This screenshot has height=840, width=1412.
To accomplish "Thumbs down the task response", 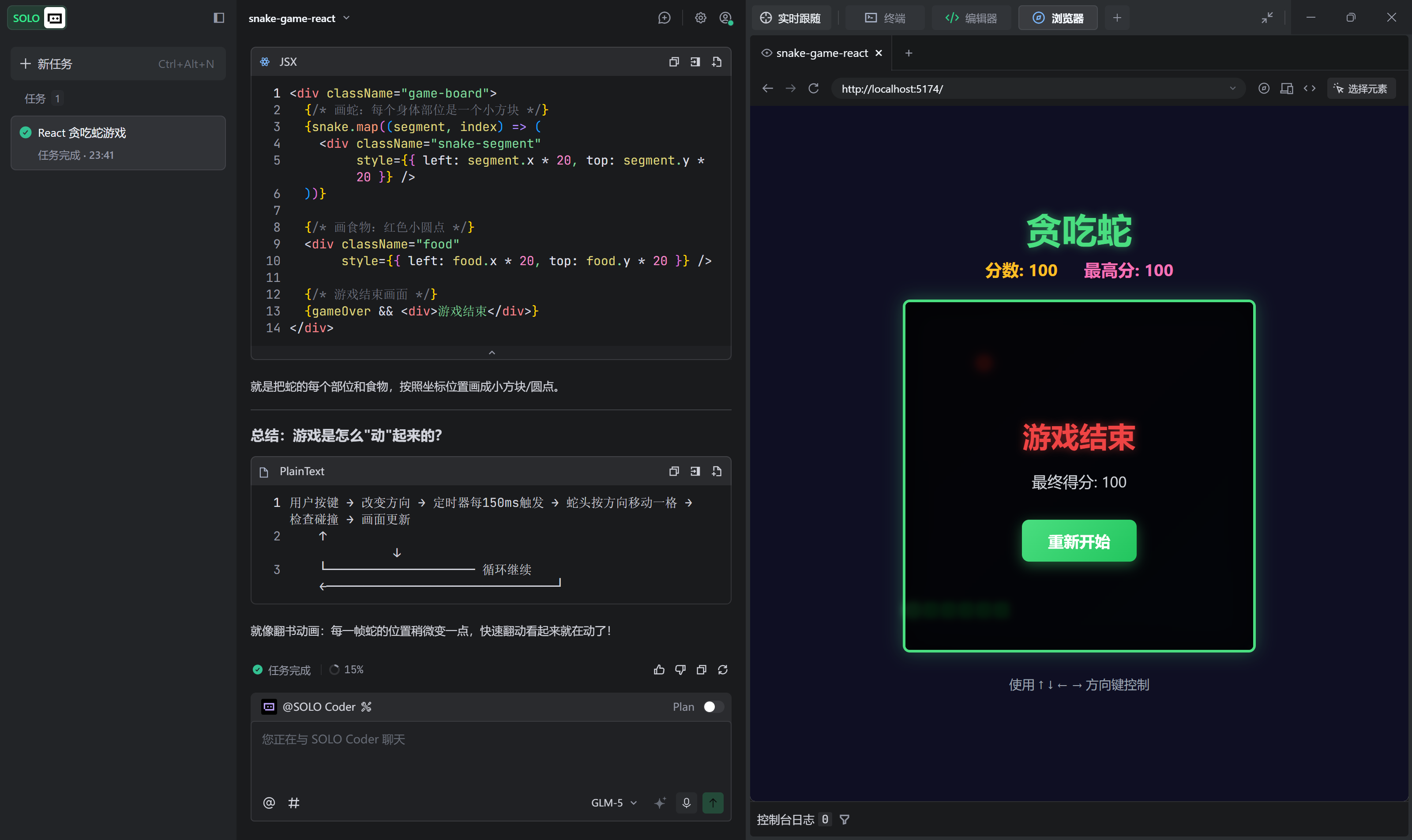I will tap(680, 670).
